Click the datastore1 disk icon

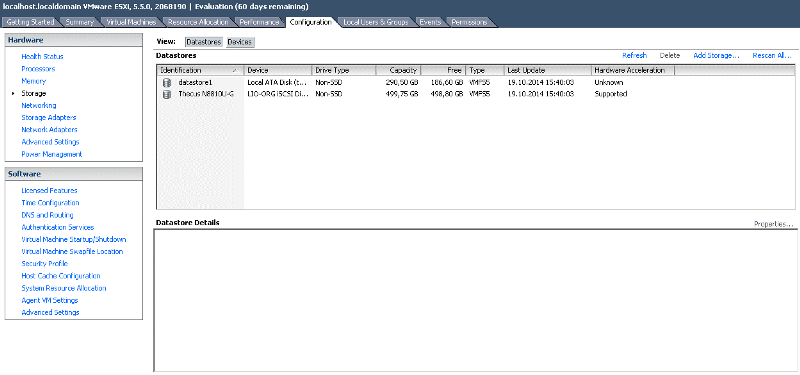pyautogui.click(x=166, y=83)
